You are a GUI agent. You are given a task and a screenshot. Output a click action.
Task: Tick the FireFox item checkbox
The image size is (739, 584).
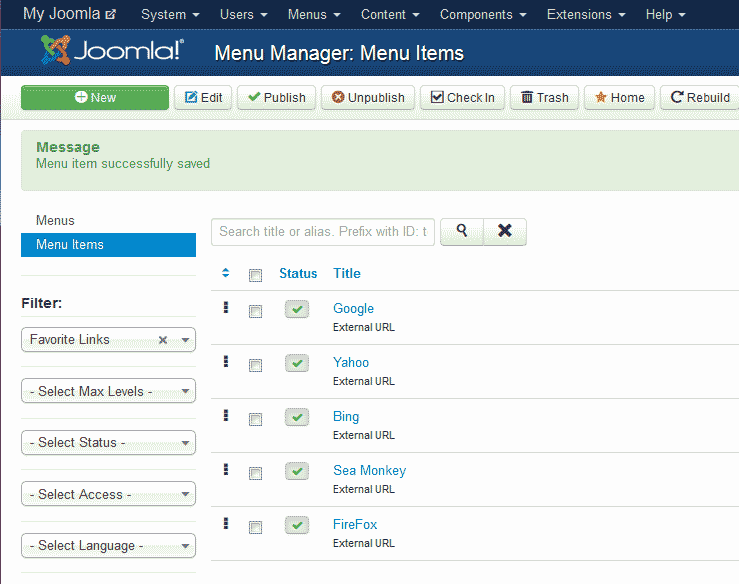255,527
